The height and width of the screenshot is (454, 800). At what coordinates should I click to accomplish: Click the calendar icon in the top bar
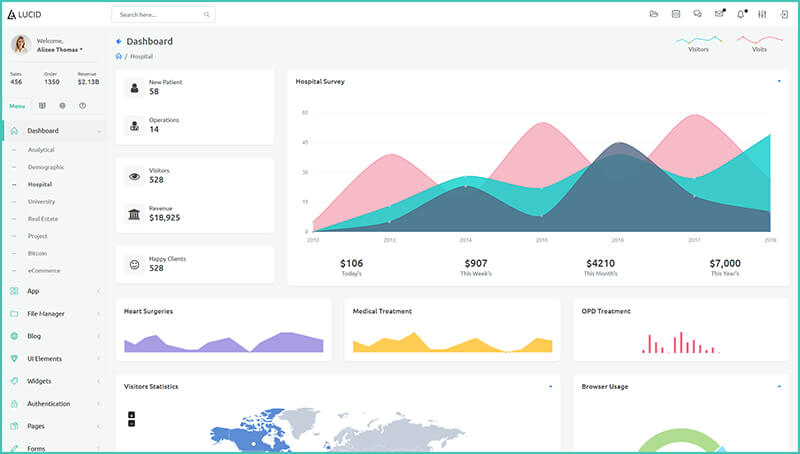[675, 14]
